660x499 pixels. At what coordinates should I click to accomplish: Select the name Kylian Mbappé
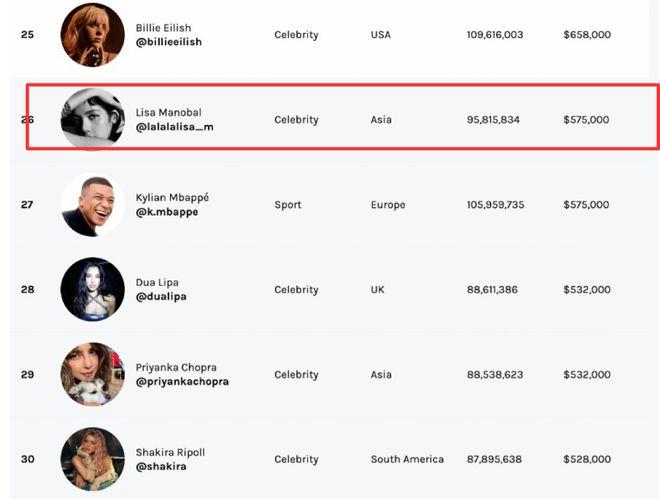[x=172, y=197]
